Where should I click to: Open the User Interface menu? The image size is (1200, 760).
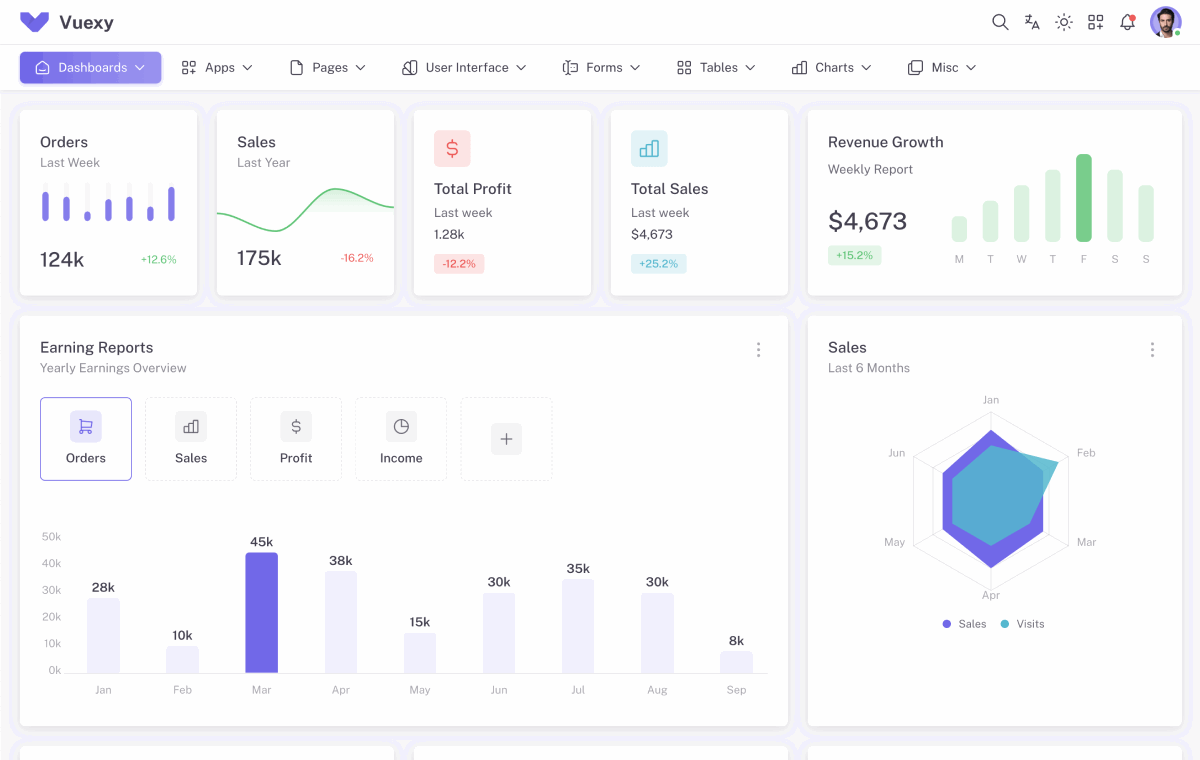(x=464, y=68)
